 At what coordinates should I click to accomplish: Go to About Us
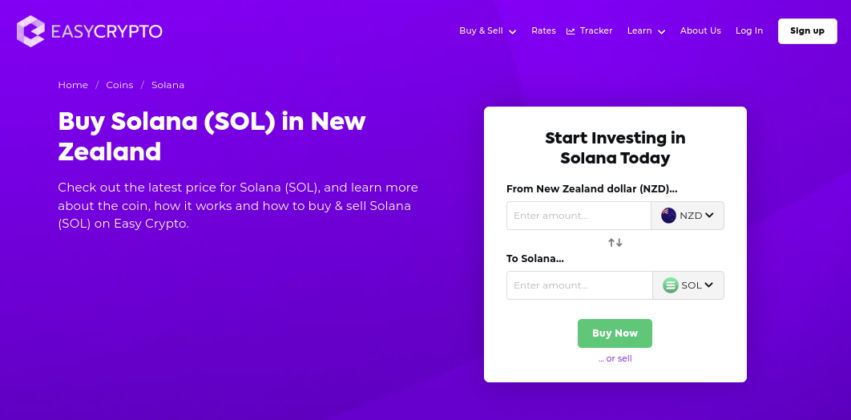pyautogui.click(x=700, y=31)
